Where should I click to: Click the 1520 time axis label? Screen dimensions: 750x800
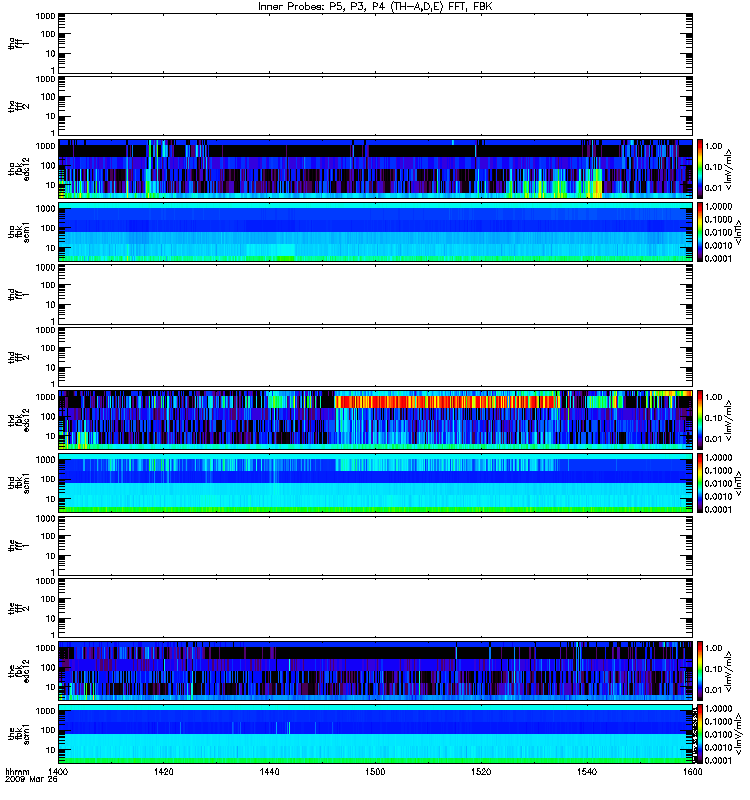(x=481, y=771)
